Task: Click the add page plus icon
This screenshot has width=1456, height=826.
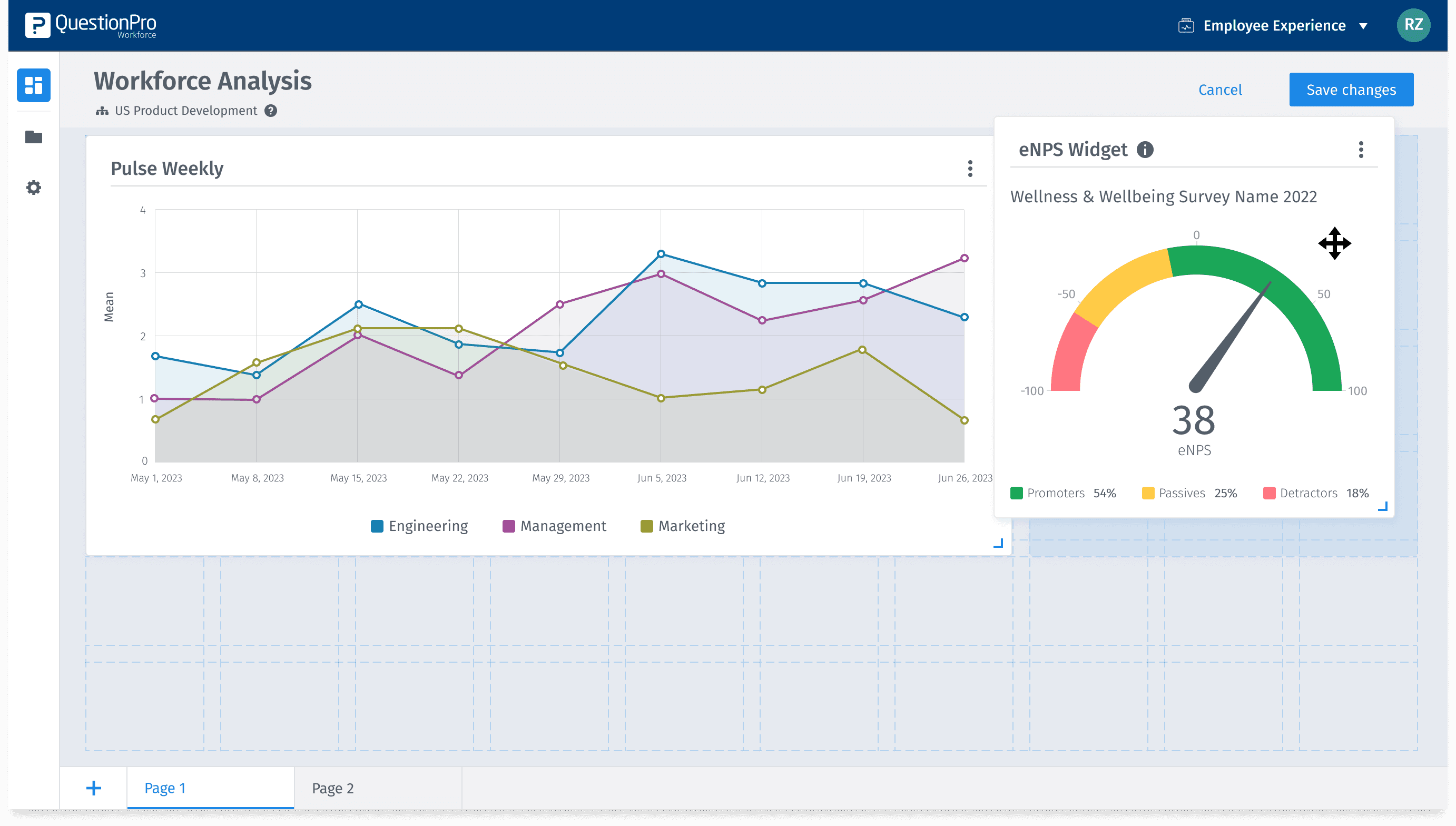Action: [94, 788]
